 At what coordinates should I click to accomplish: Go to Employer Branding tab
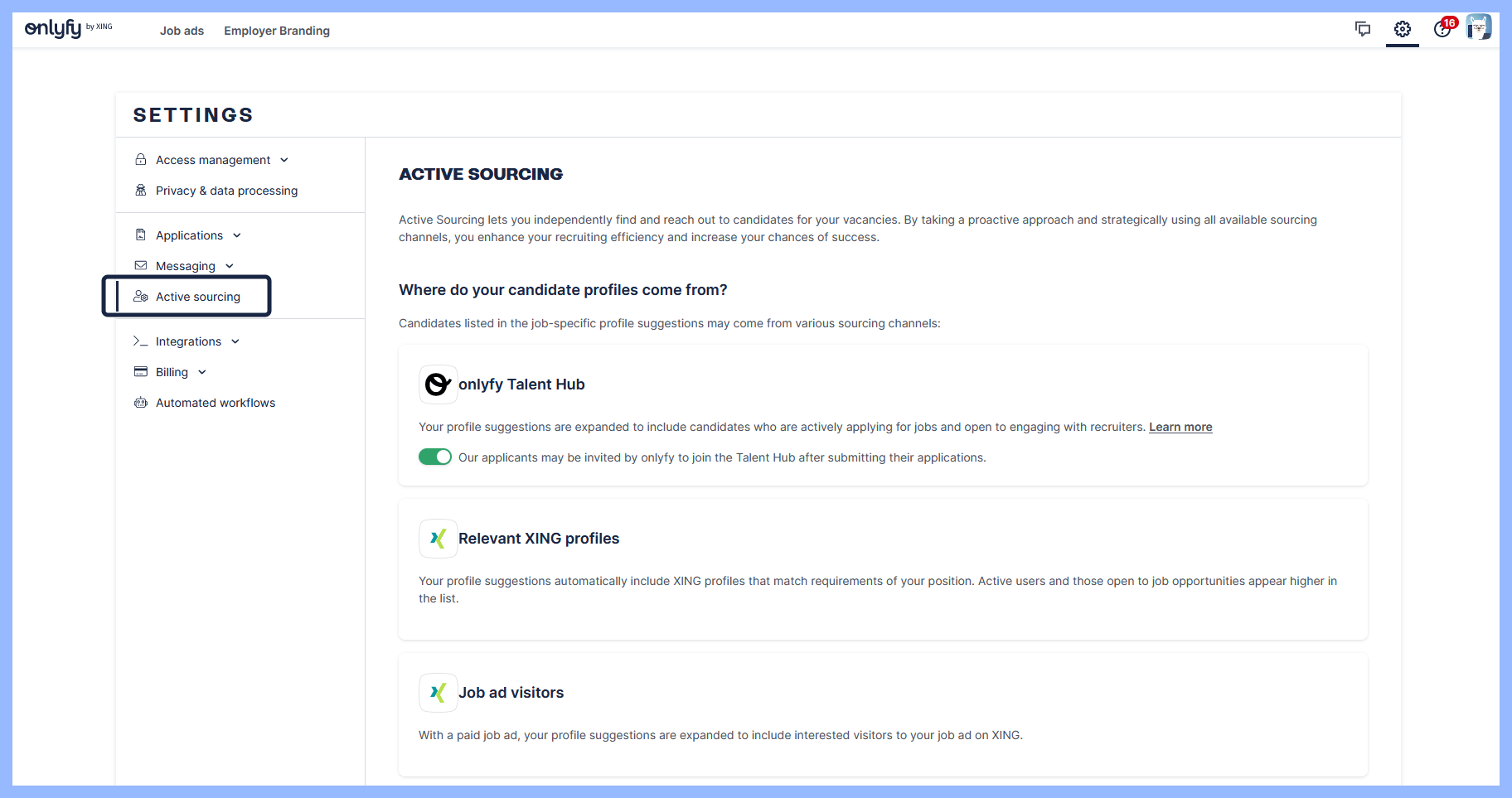click(277, 31)
